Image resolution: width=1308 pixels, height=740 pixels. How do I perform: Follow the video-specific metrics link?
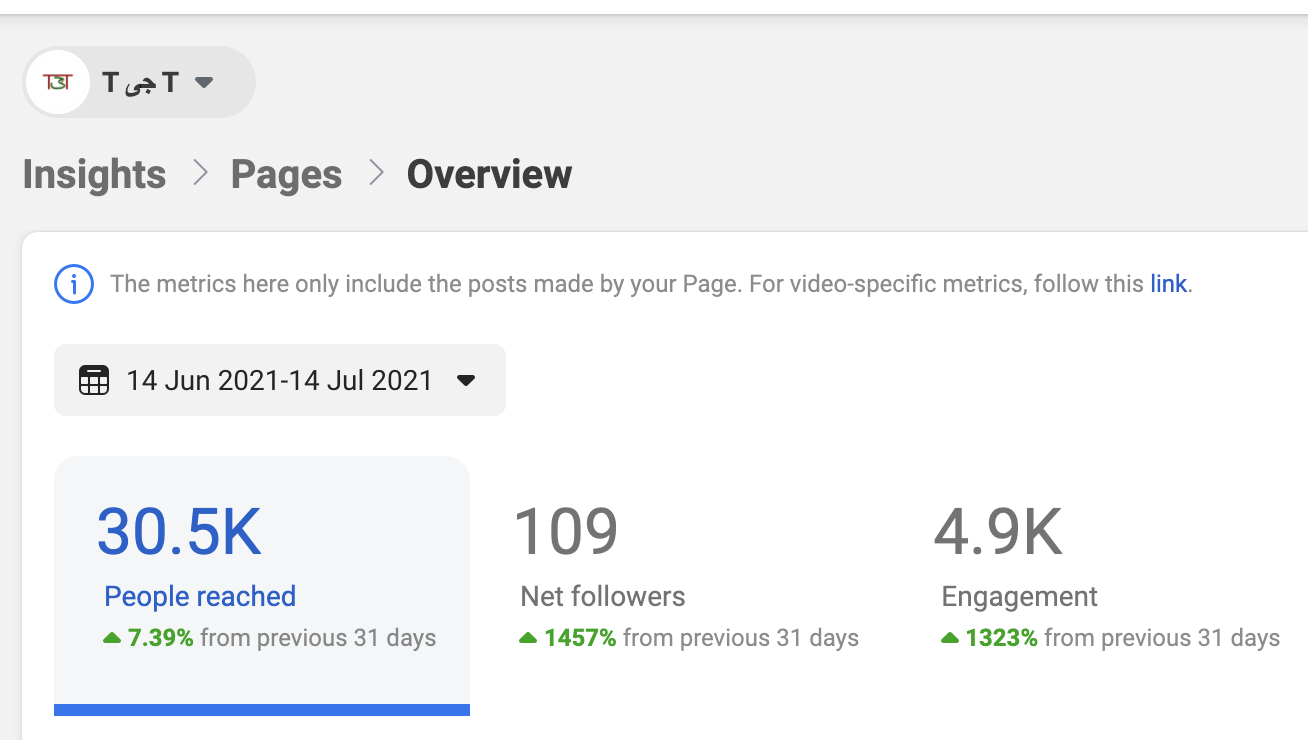(1168, 284)
